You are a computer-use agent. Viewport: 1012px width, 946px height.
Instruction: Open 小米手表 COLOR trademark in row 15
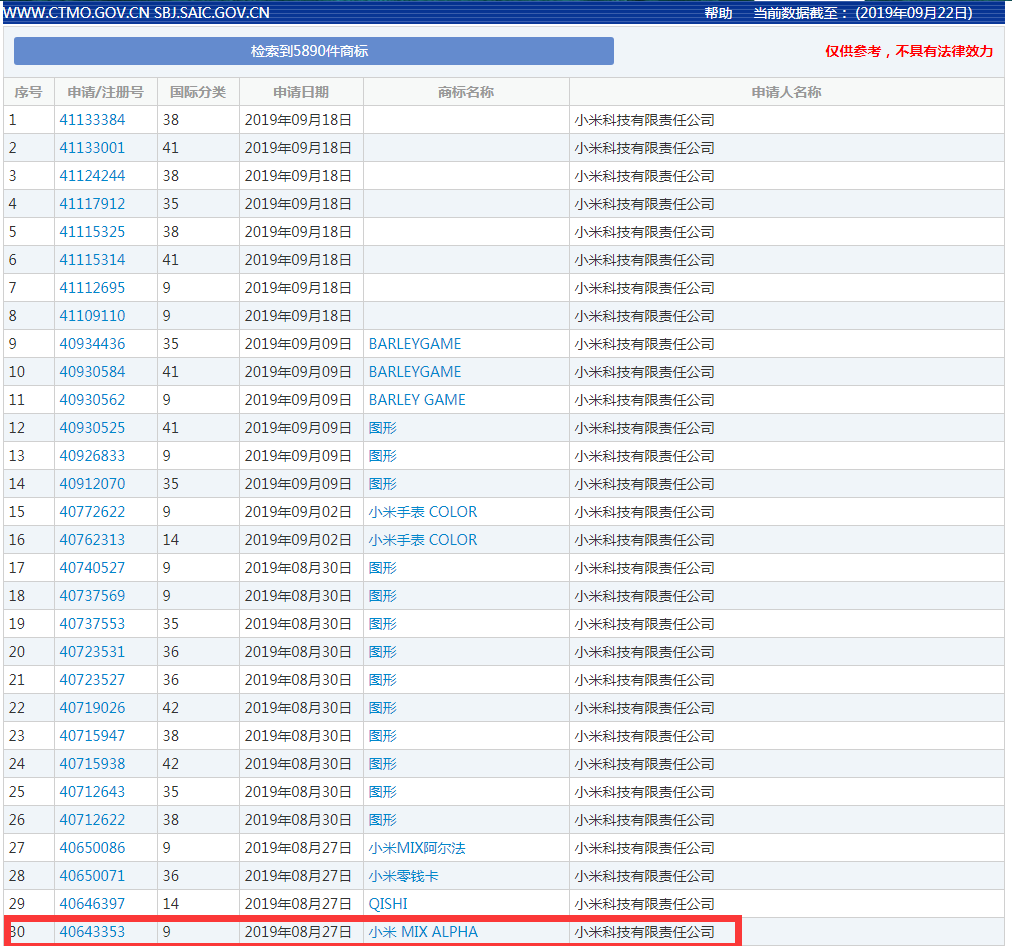click(423, 512)
